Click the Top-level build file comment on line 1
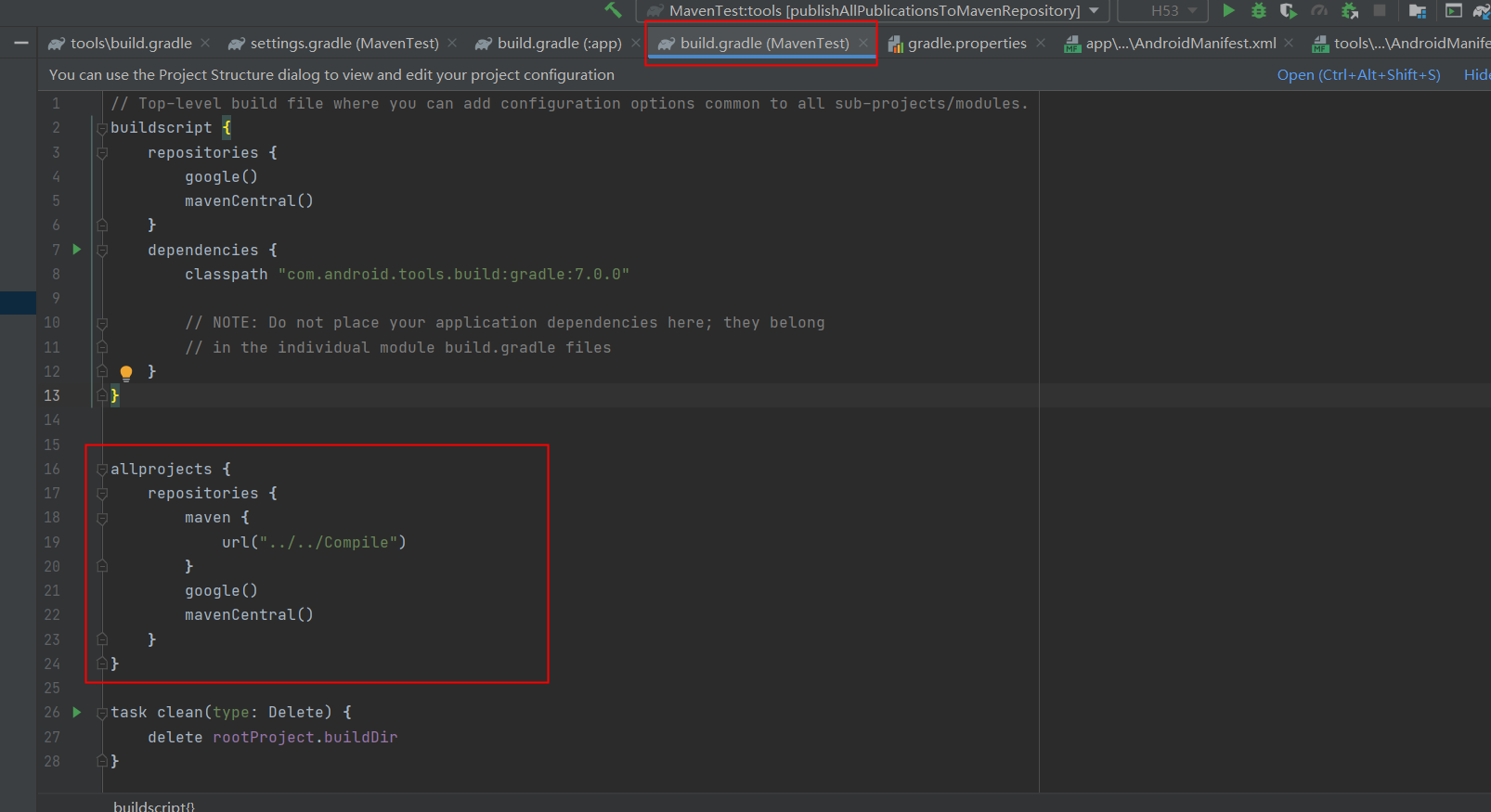The height and width of the screenshot is (812, 1491). (569, 104)
